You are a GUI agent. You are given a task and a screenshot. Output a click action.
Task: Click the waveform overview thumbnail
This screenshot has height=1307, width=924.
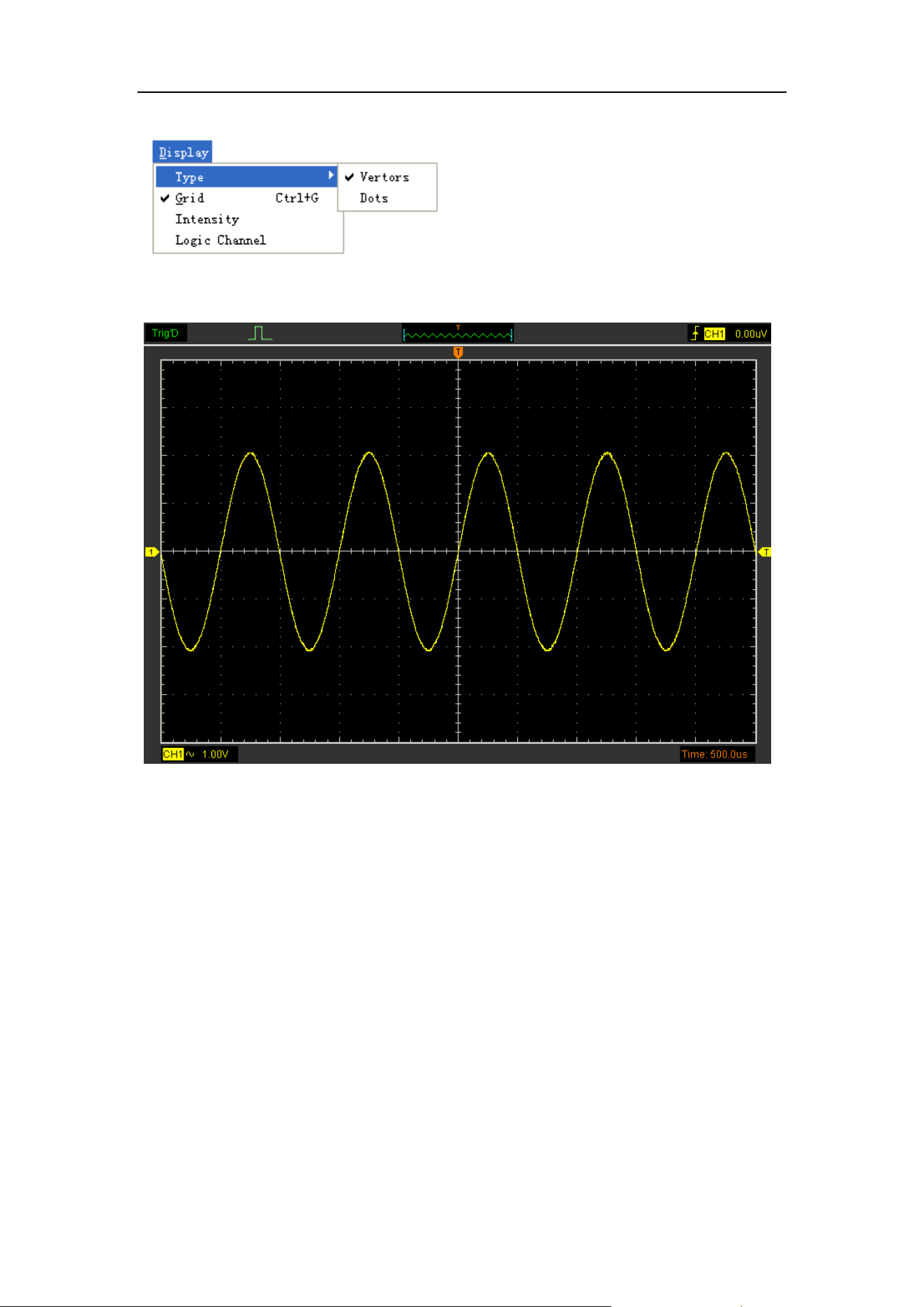click(x=458, y=334)
